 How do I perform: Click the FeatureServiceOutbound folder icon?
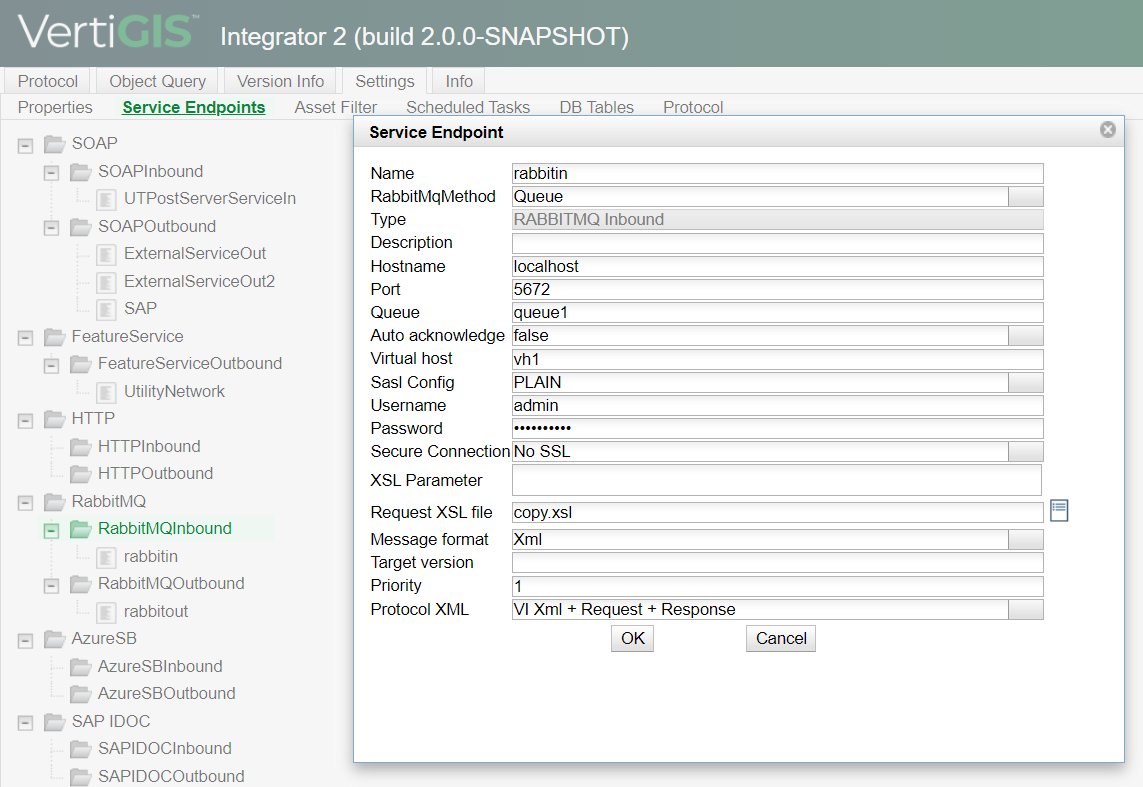coord(81,364)
